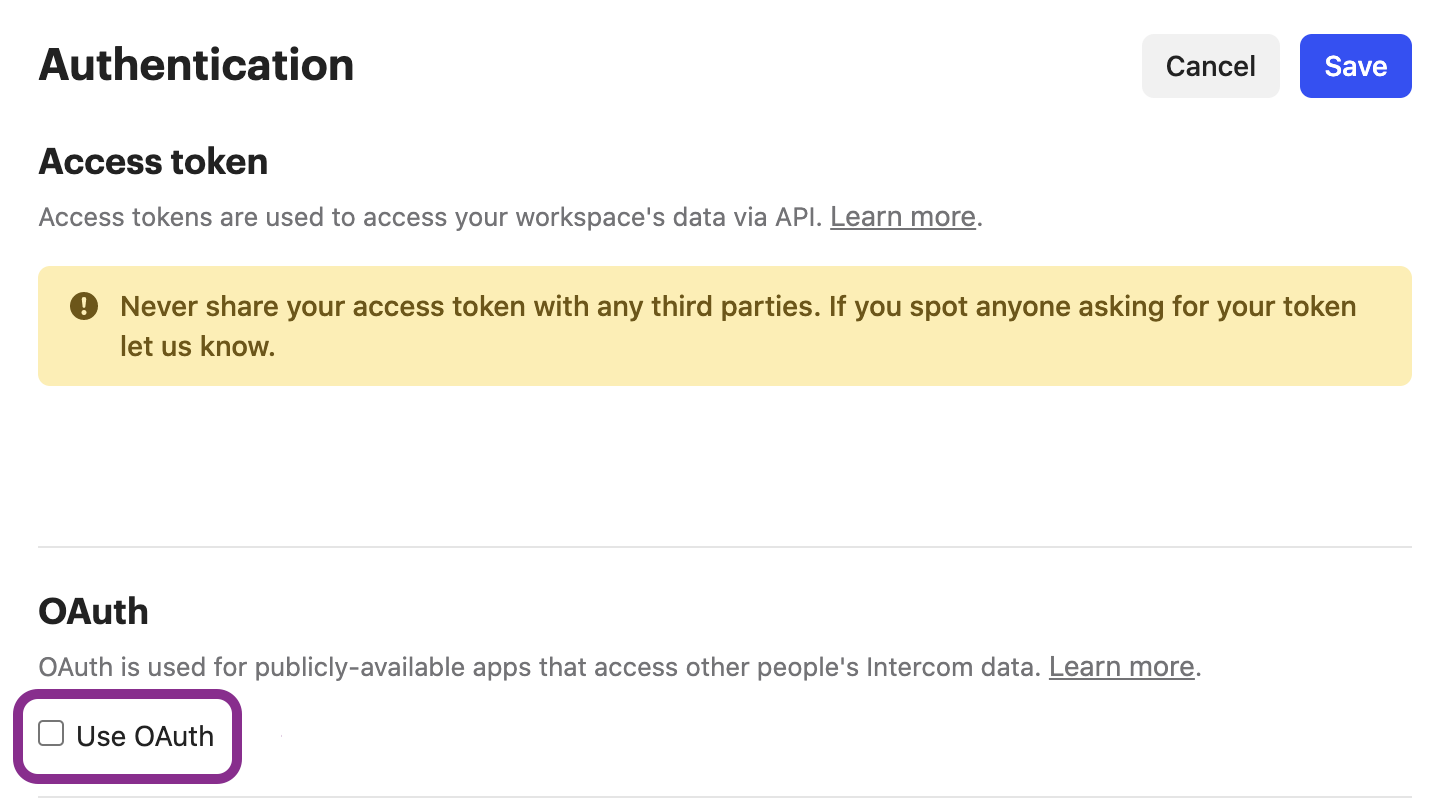Save the authentication settings
1448x802 pixels.
tap(1355, 66)
